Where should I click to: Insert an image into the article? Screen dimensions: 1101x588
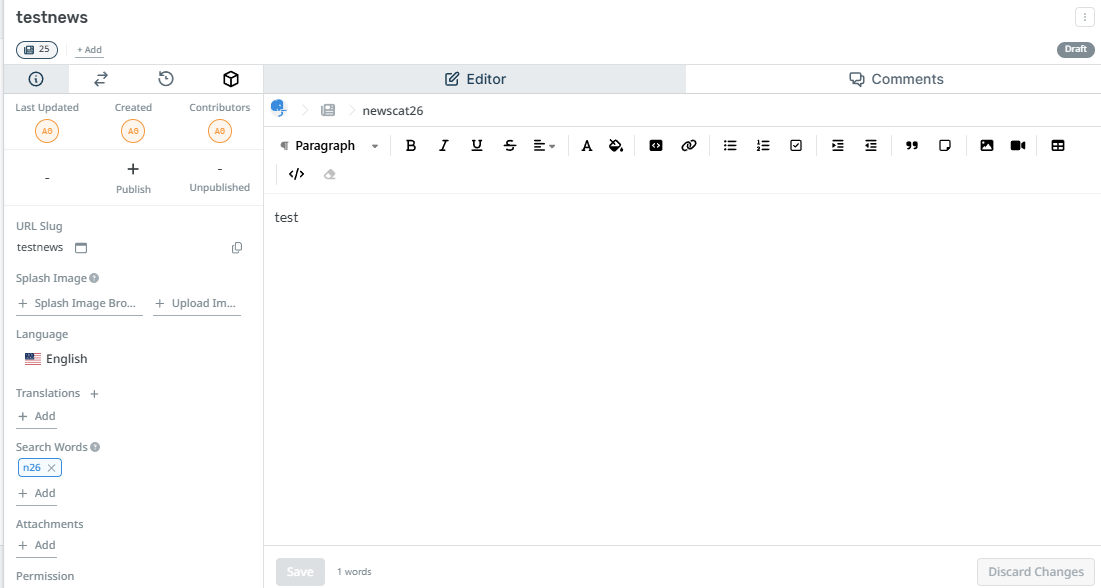point(986,146)
